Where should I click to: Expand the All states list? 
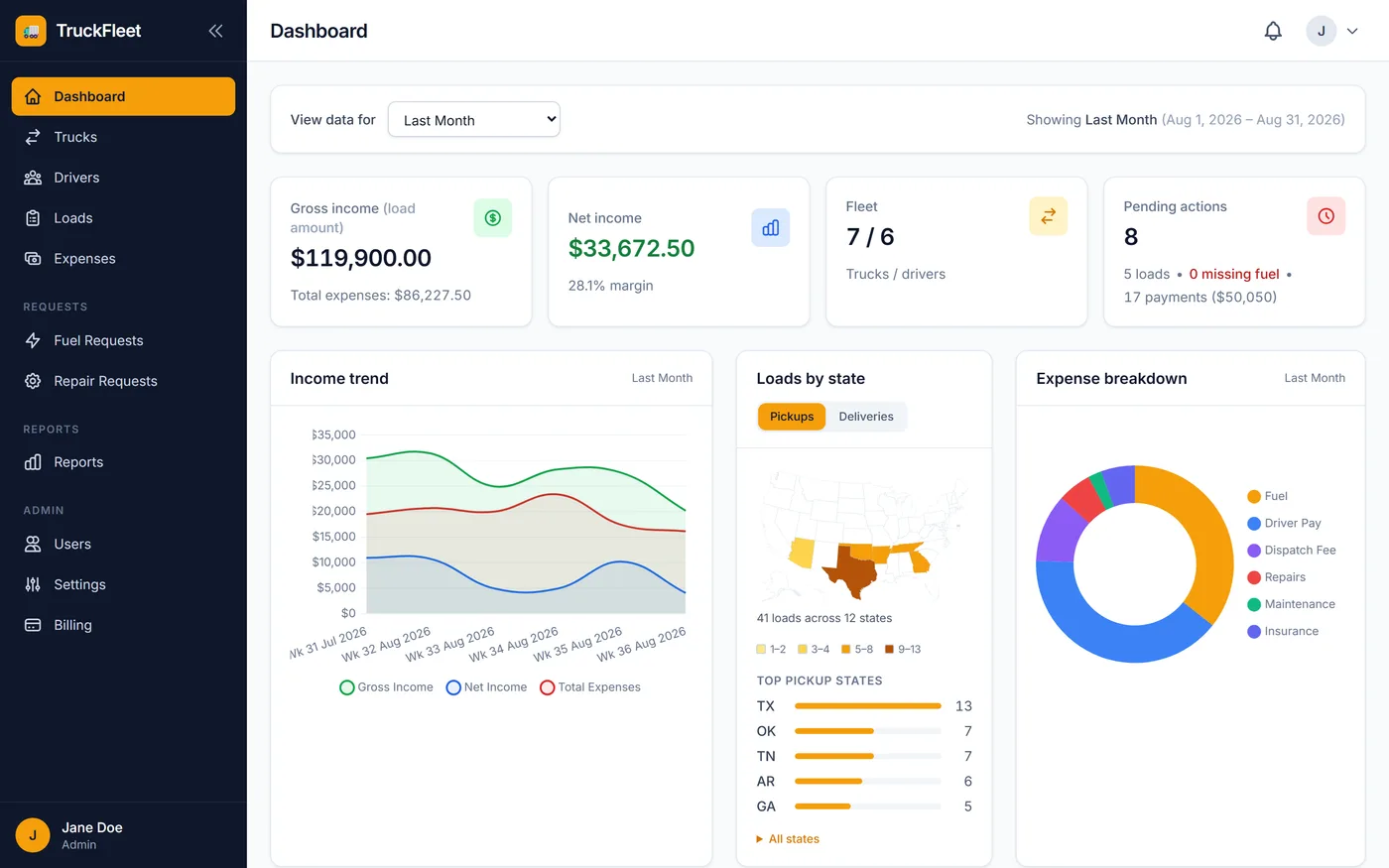point(788,839)
